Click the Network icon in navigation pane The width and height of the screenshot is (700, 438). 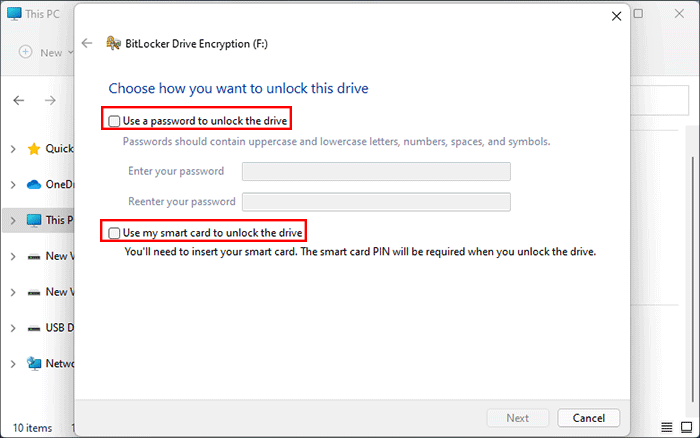pos(34,364)
